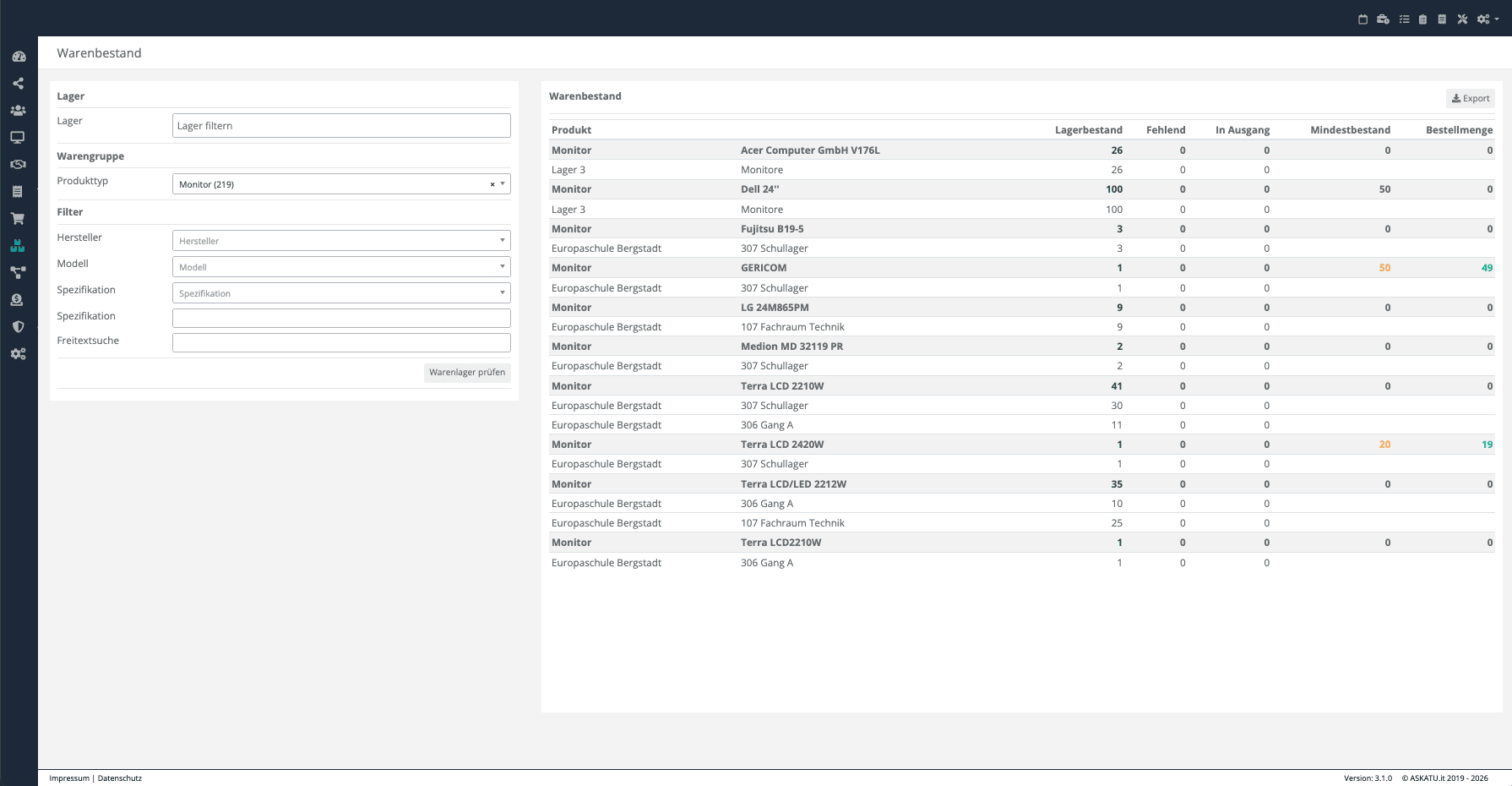Screen dimensions: 1512x786
Task: Click the tools wrench-screwdriver top icon
Action: (1462, 19)
